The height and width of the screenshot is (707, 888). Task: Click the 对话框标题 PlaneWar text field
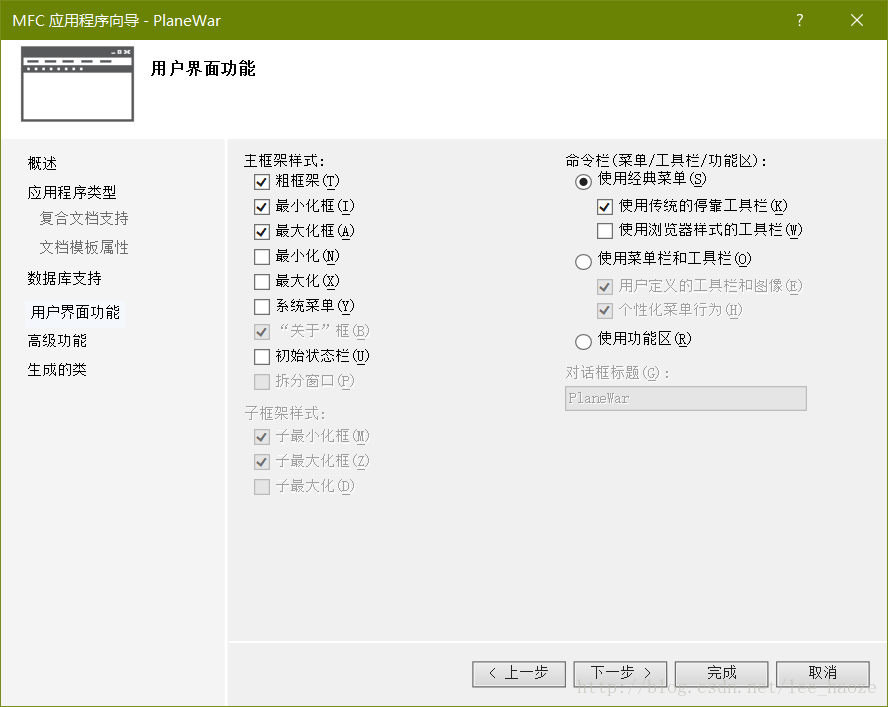686,398
